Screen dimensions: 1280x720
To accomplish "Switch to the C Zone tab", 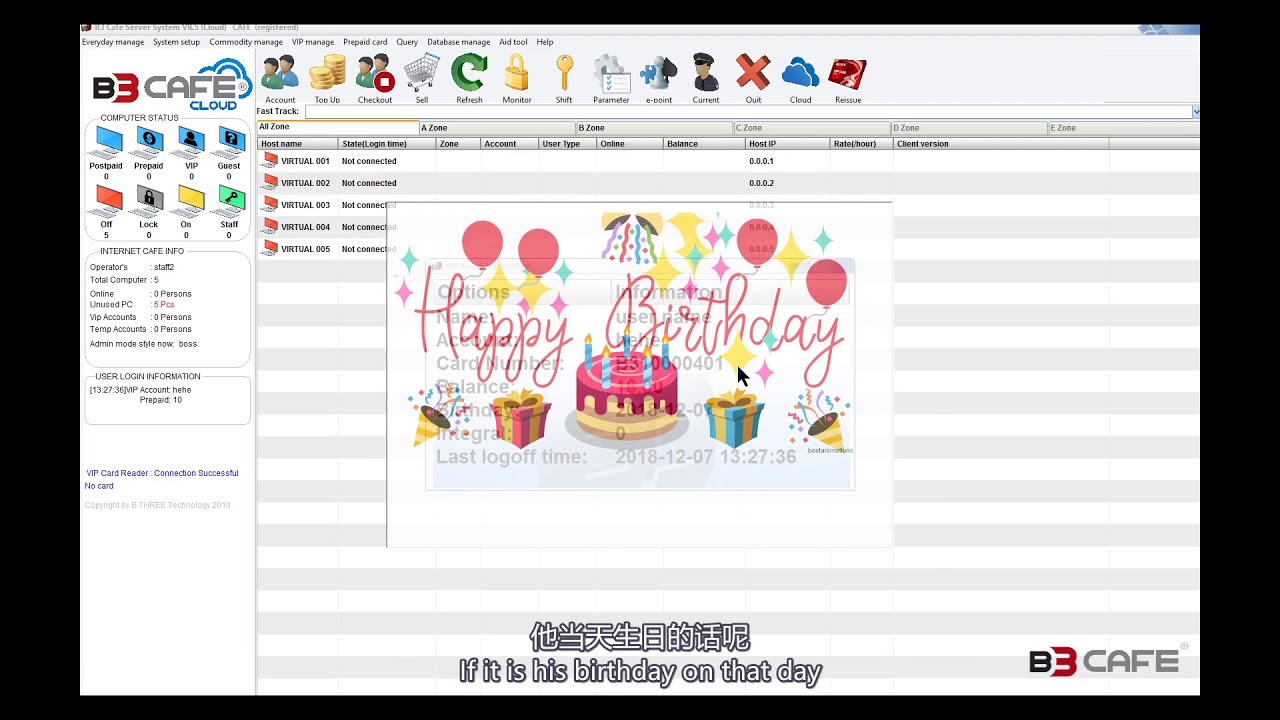I will coord(812,128).
